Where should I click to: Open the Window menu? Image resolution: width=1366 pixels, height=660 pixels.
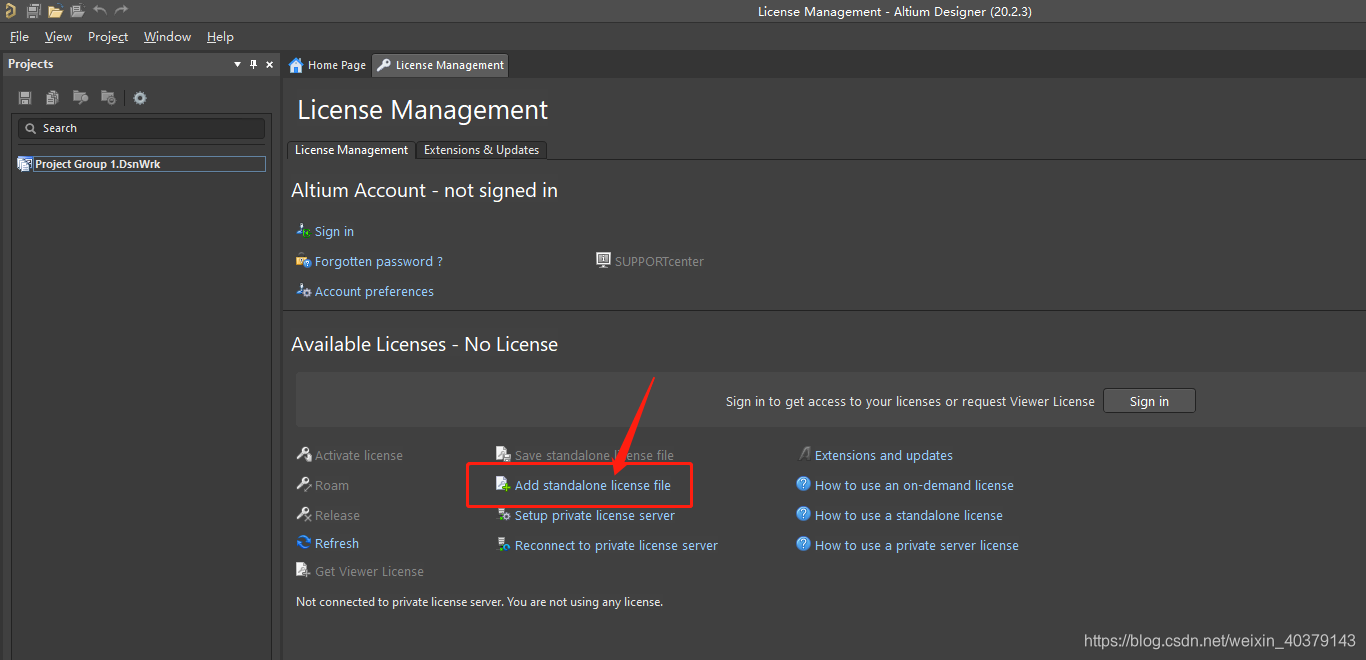[167, 37]
